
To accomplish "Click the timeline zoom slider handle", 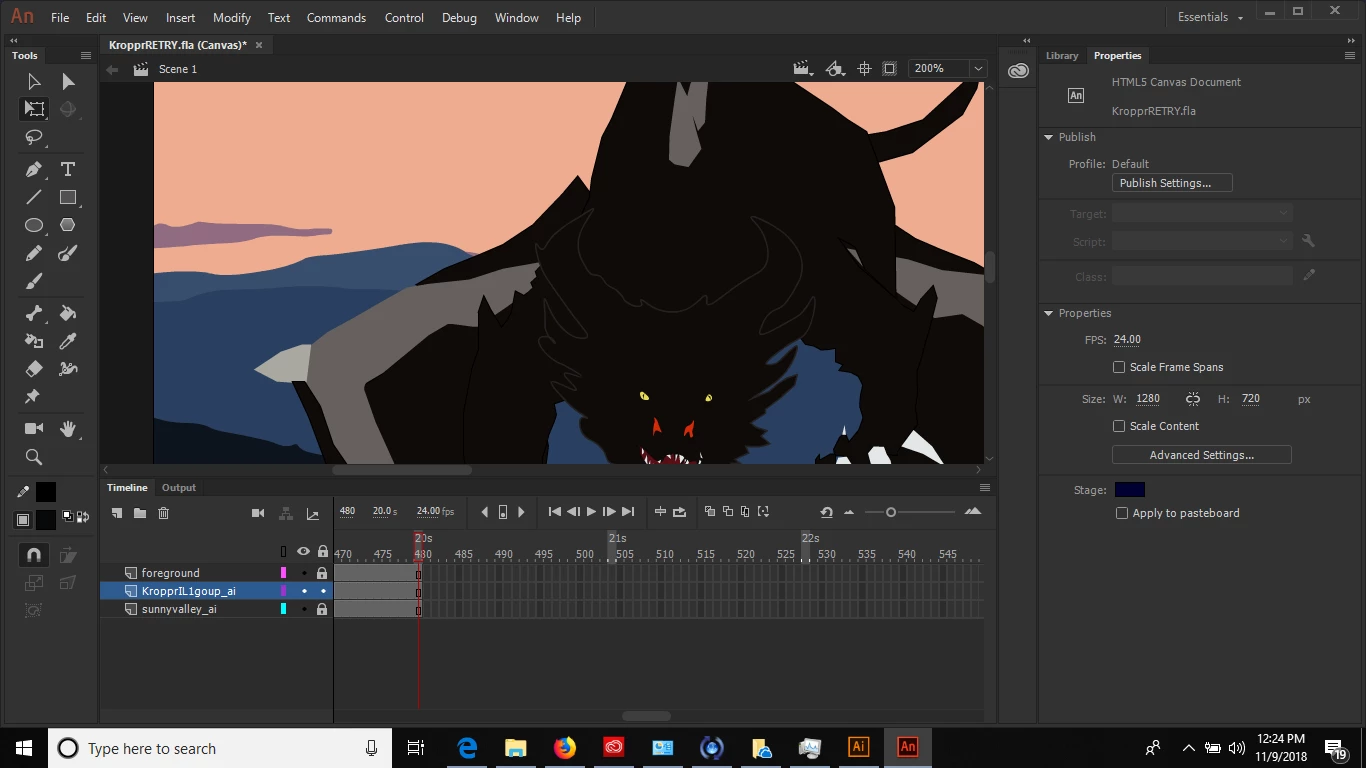I will click(891, 512).
